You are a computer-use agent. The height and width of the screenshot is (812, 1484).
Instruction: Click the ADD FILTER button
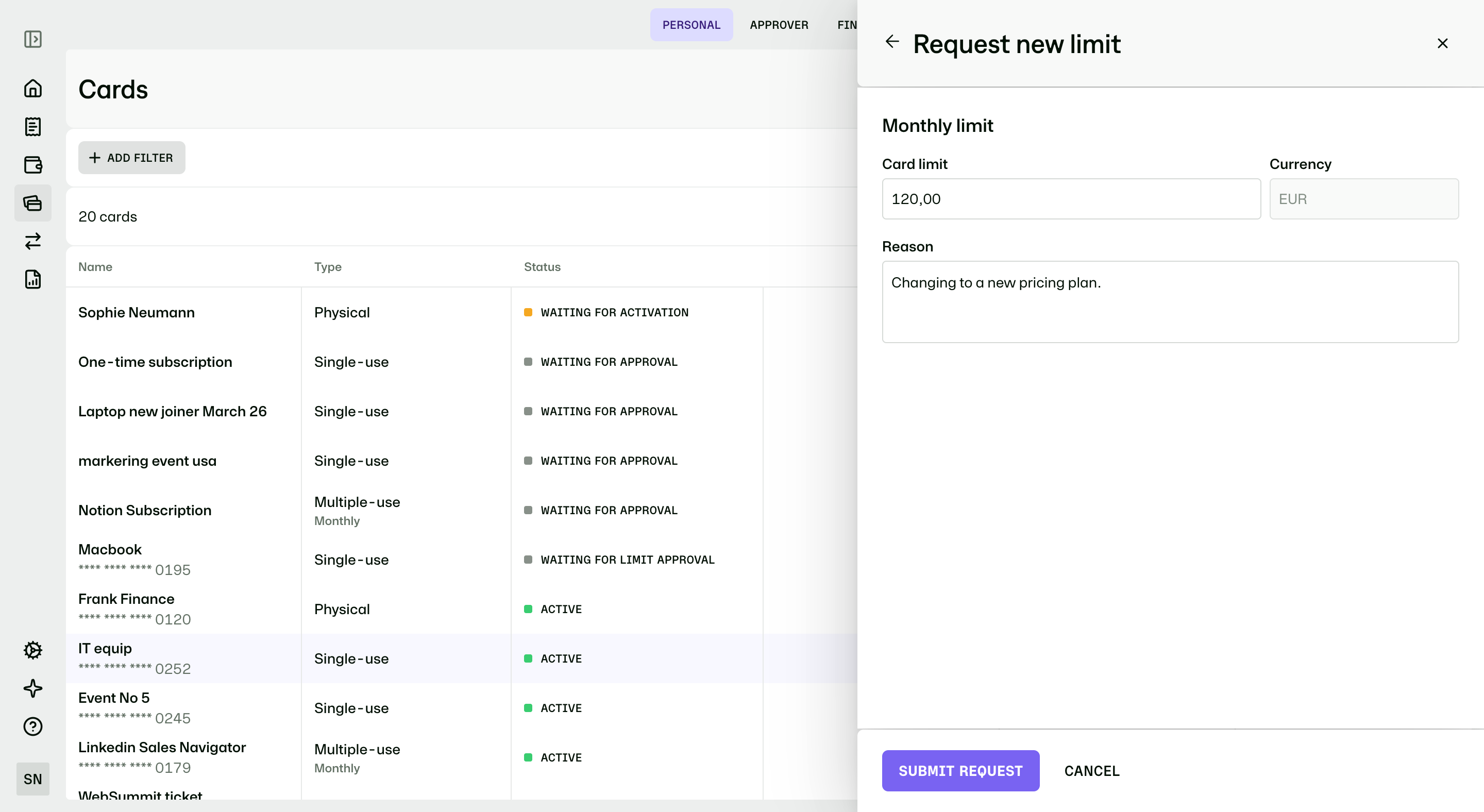[x=132, y=158]
